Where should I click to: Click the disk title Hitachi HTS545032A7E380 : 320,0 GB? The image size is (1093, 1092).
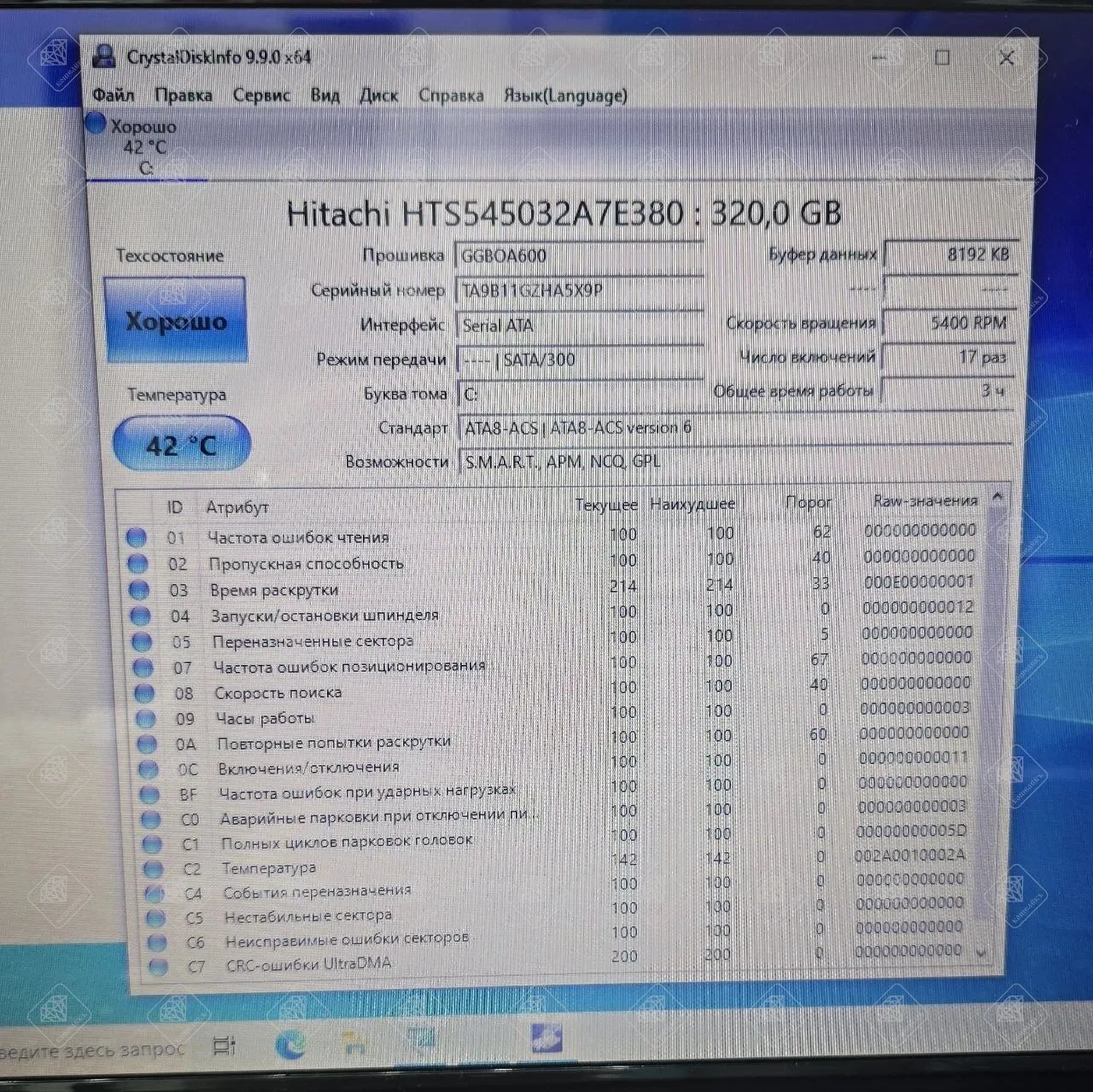click(564, 213)
